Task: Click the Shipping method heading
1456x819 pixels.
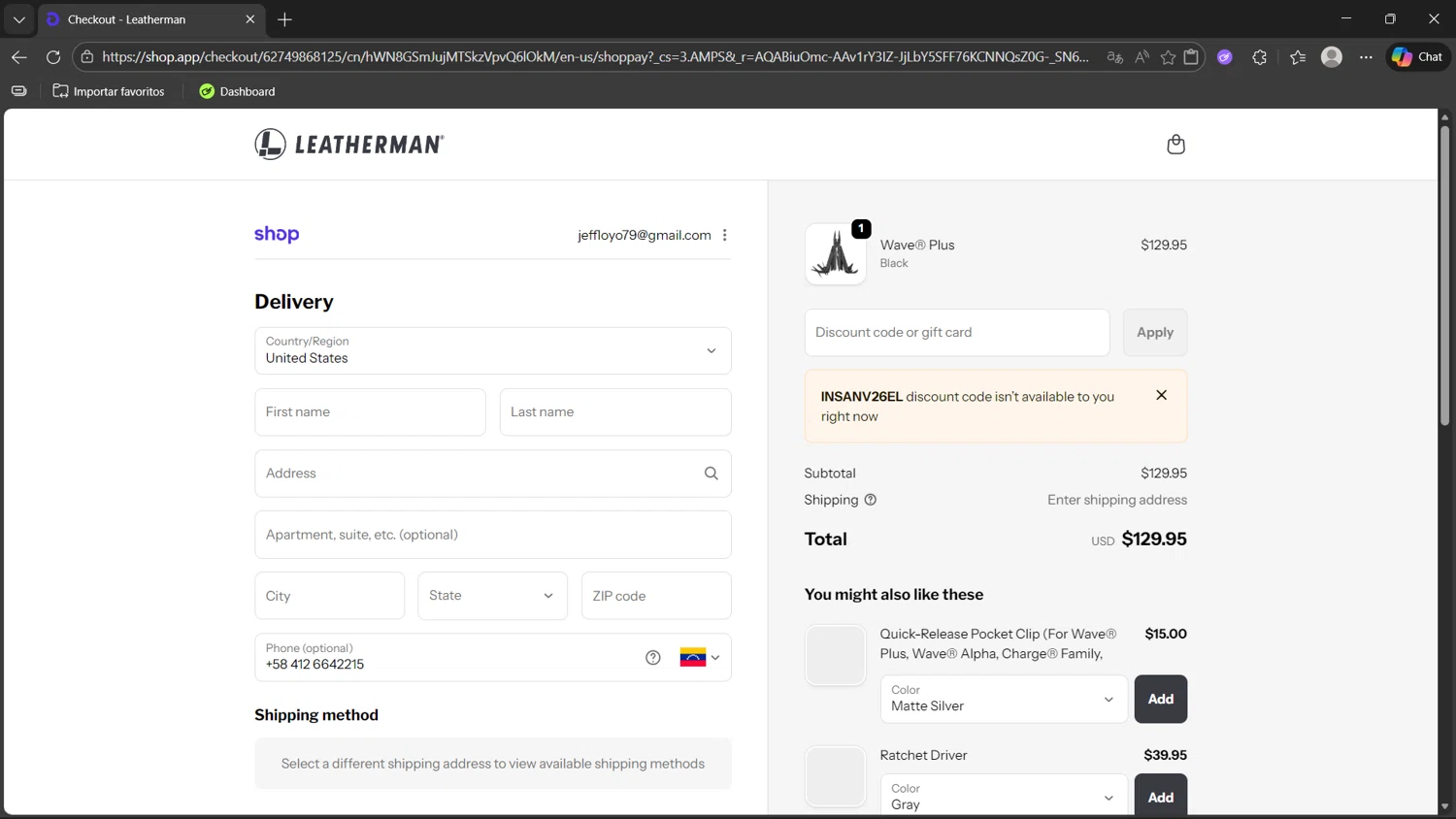Action: click(316, 715)
